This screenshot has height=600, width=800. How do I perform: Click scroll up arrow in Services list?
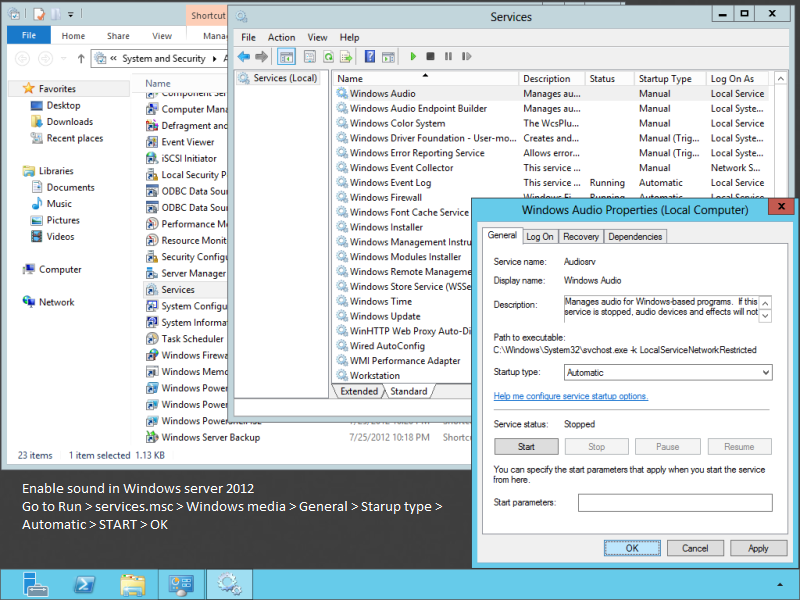pyautogui.click(x=780, y=79)
